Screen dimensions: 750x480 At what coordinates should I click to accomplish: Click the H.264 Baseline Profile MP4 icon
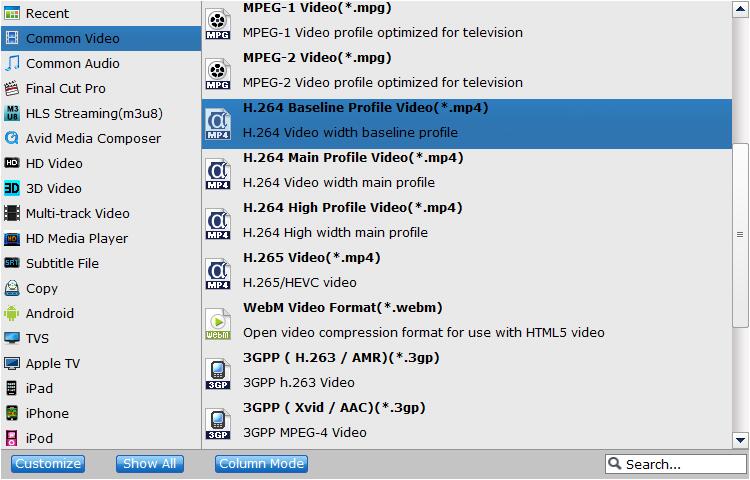[218, 124]
